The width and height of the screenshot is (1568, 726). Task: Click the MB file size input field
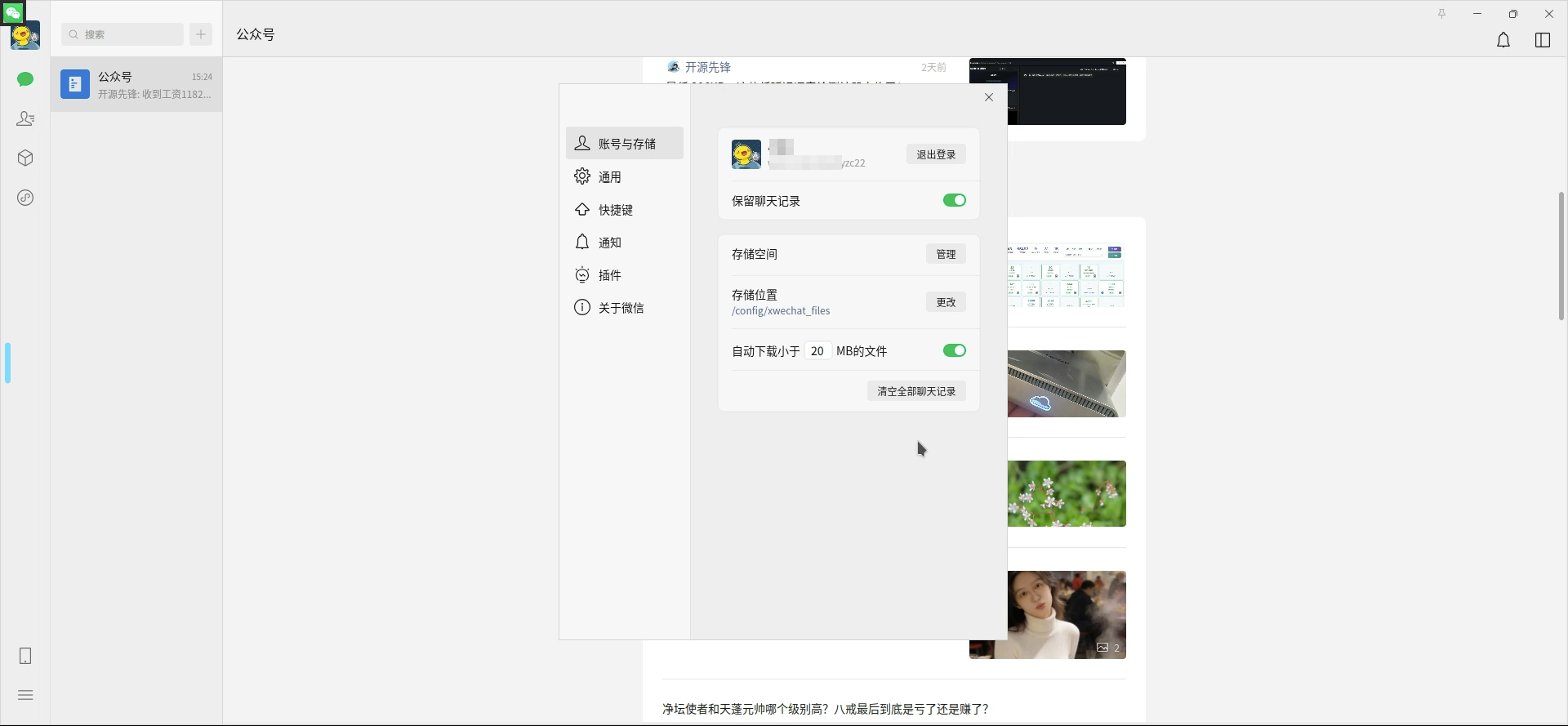tap(817, 351)
